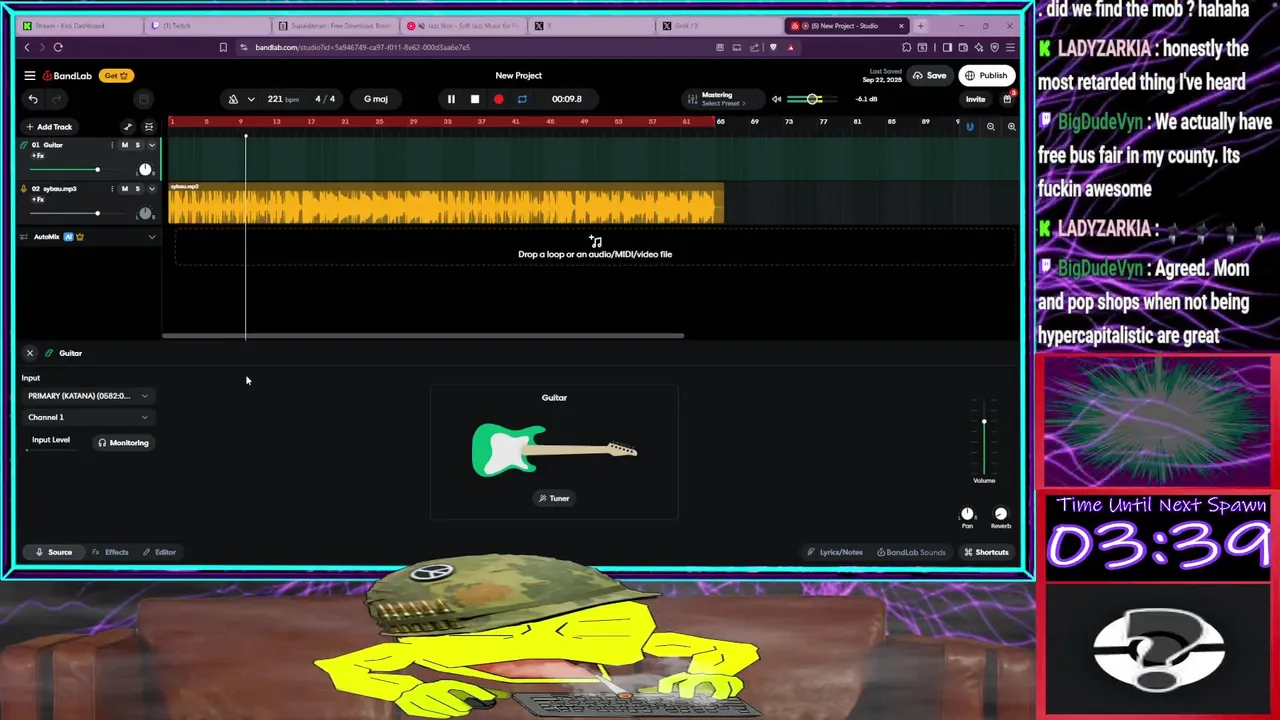Switch to the Effects tab

click(x=110, y=552)
